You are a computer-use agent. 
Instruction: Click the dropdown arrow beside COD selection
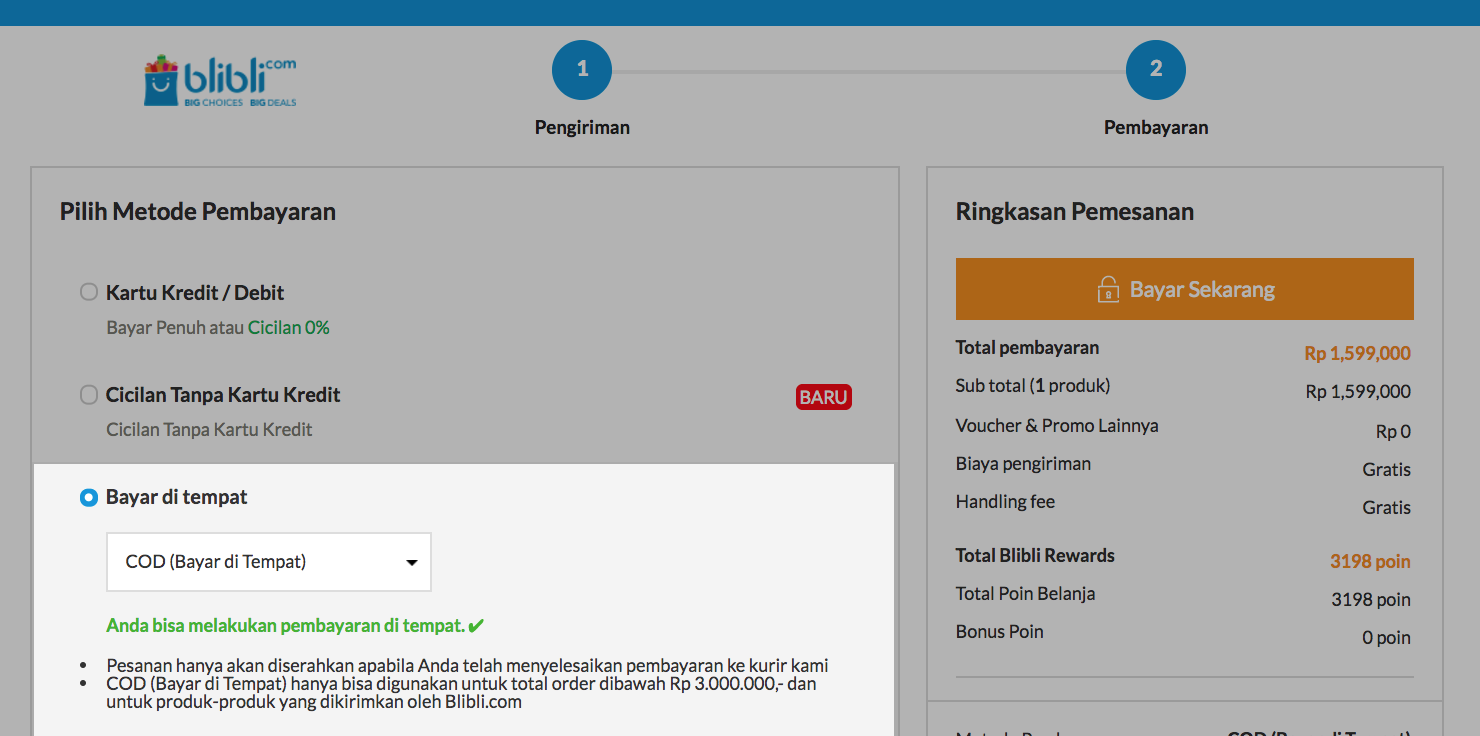pos(410,562)
